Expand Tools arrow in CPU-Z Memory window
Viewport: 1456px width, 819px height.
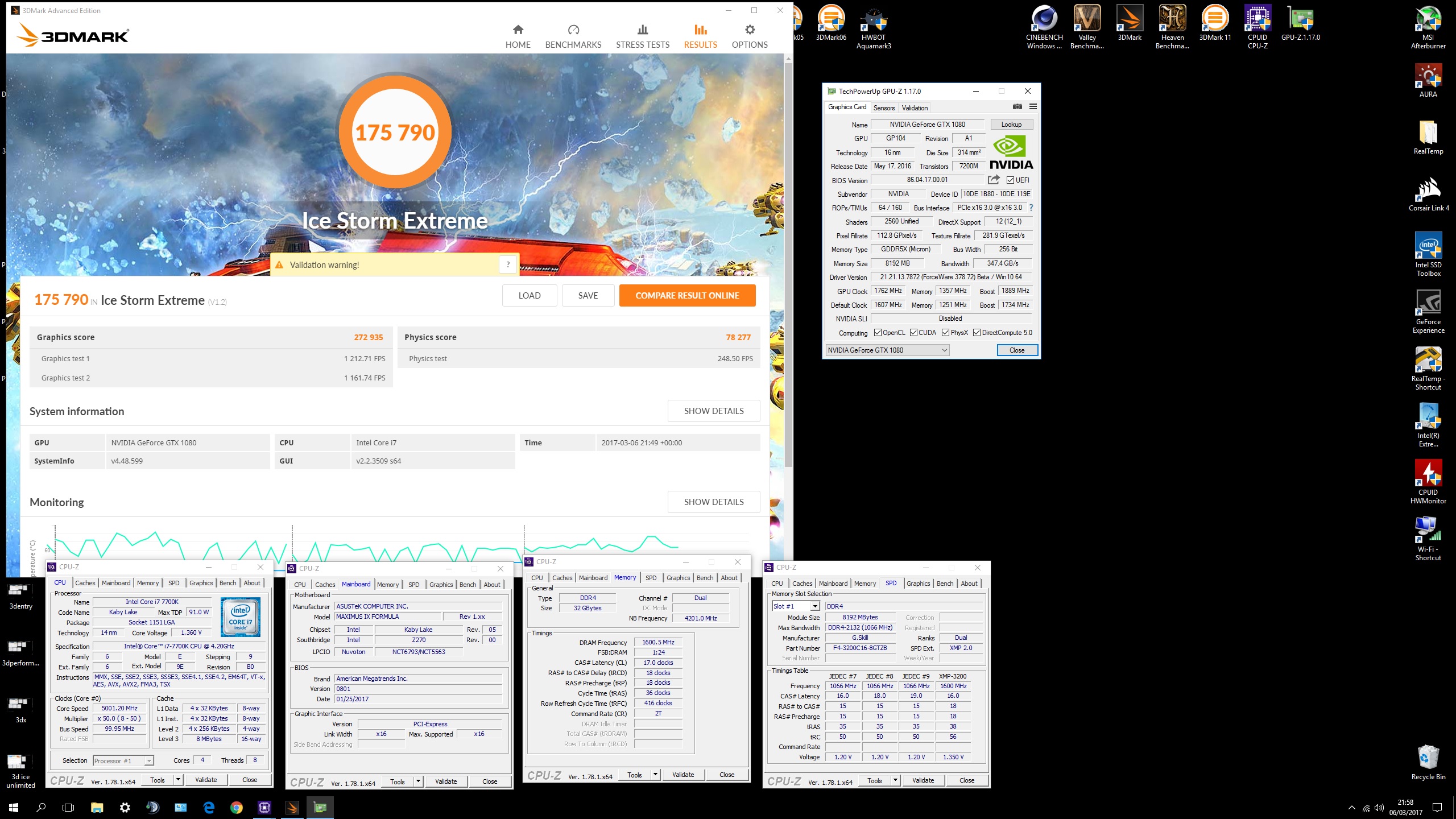pyautogui.click(x=655, y=775)
